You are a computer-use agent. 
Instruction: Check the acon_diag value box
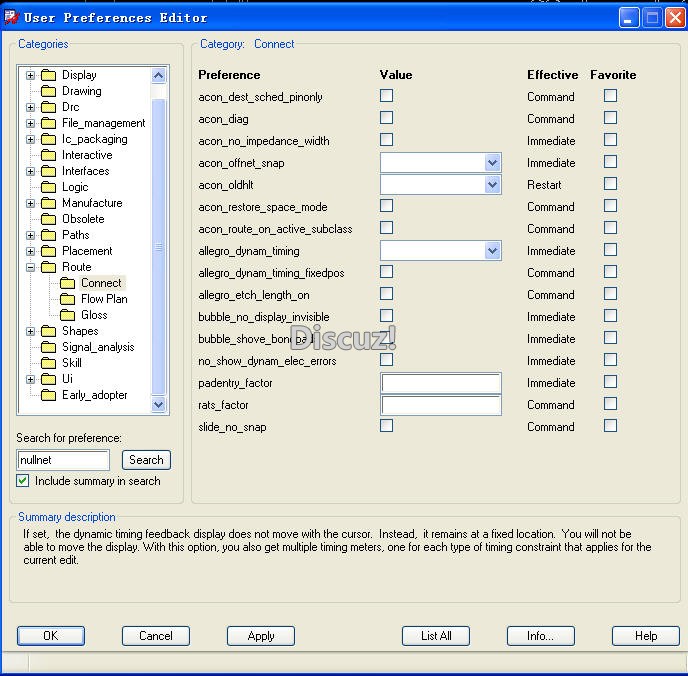(x=386, y=118)
